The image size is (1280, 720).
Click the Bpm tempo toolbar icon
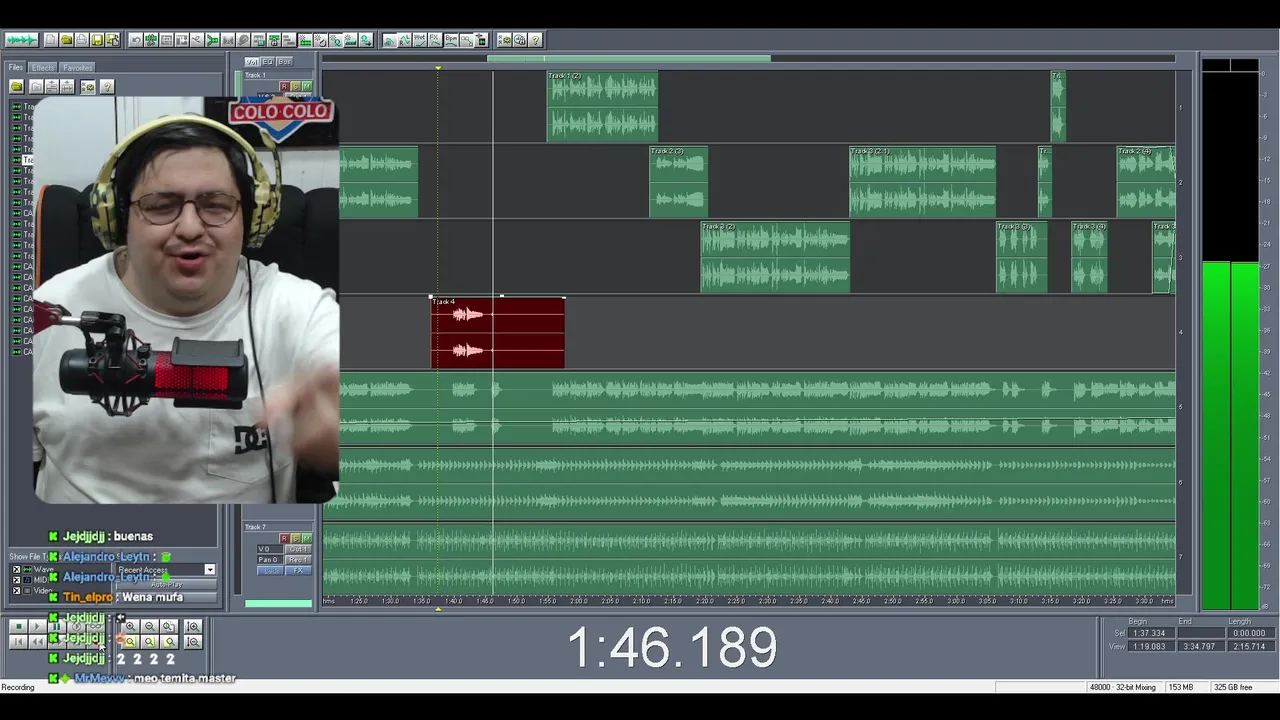pyautogui.click(x=451, y=40)
